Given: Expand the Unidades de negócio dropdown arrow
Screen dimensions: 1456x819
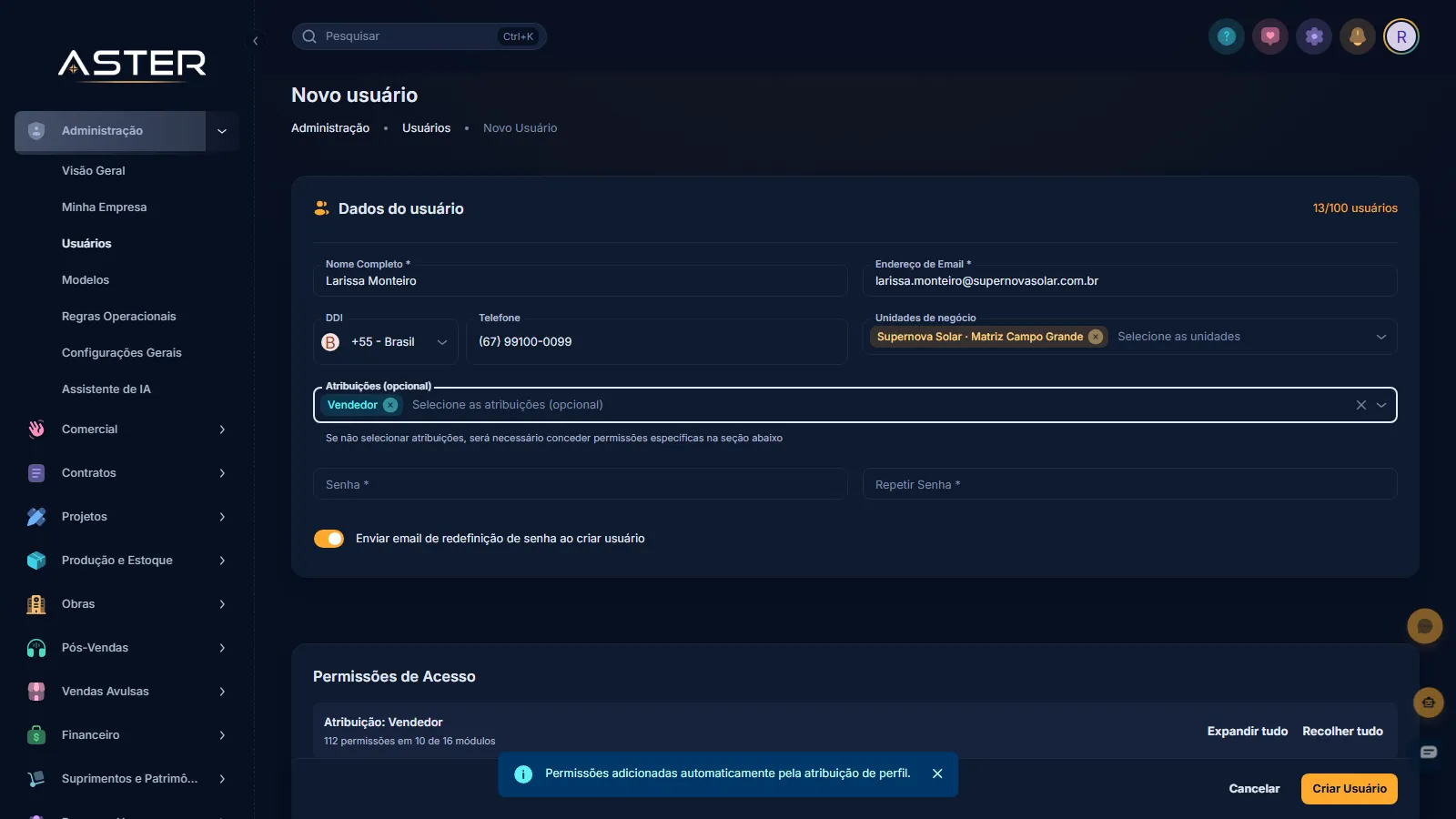Looking at the screenshot, I should (x=1381, y=337).
